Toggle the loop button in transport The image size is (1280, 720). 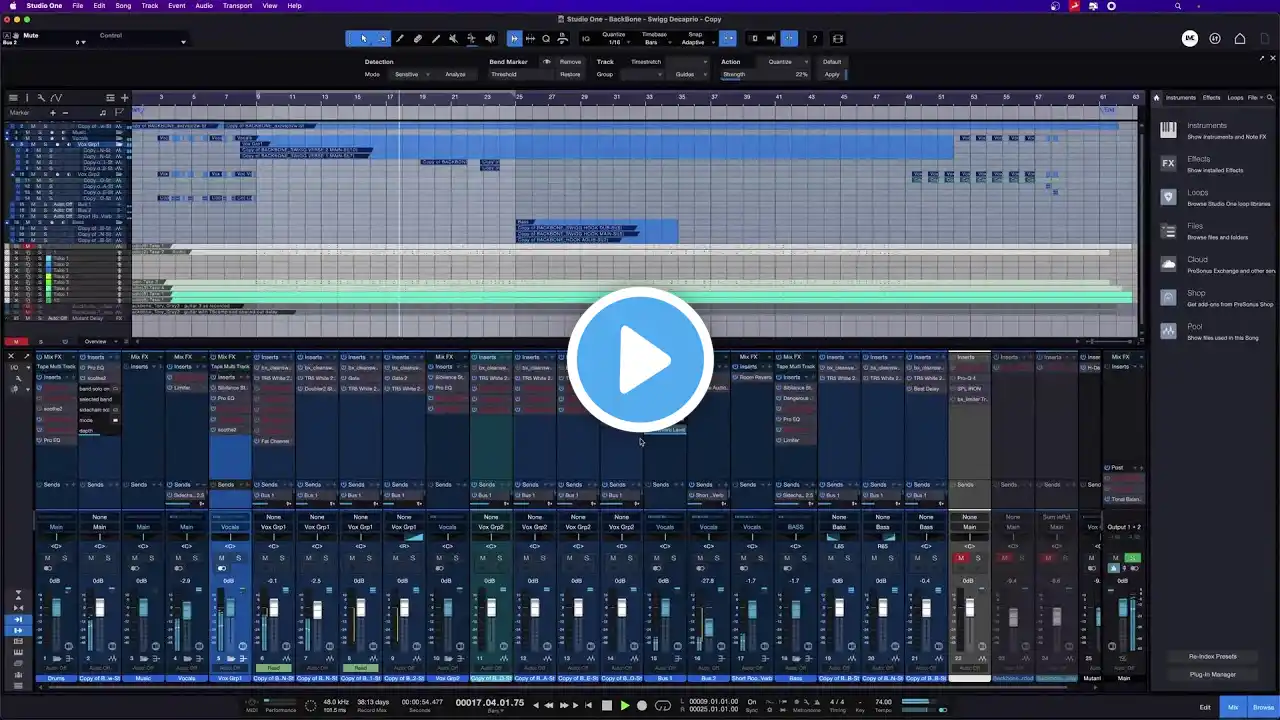tap(663, 705)
